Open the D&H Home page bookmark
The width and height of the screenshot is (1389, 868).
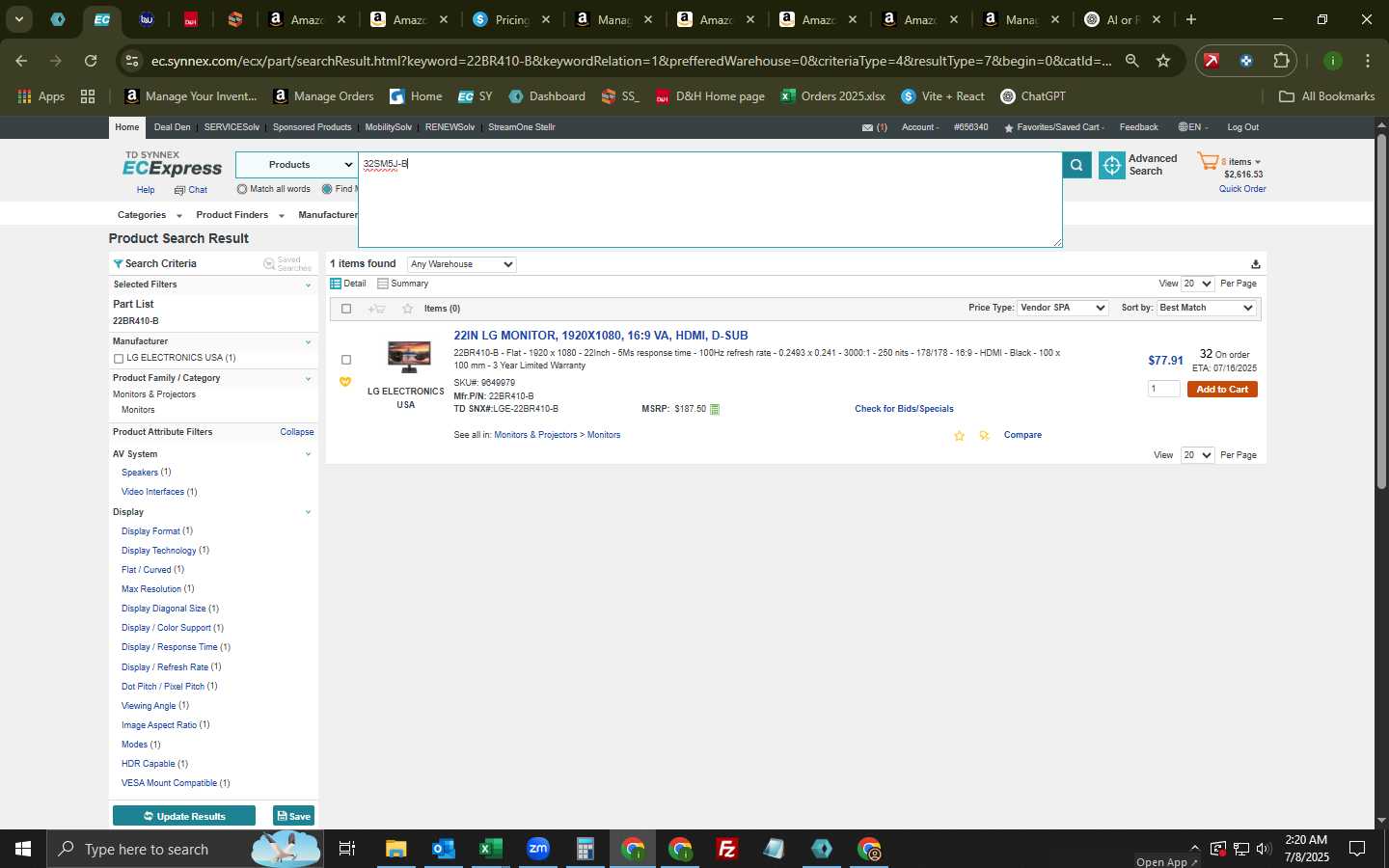(710, 96)
